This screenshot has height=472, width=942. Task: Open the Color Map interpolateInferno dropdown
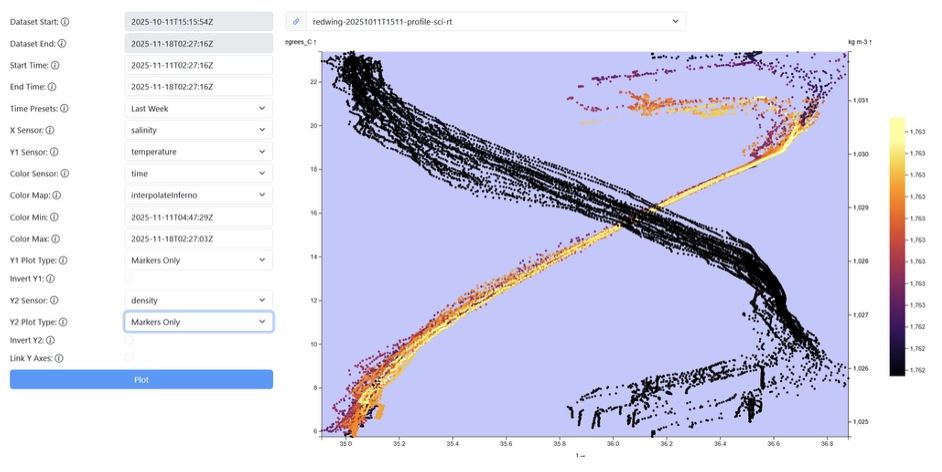pos(199,195)
